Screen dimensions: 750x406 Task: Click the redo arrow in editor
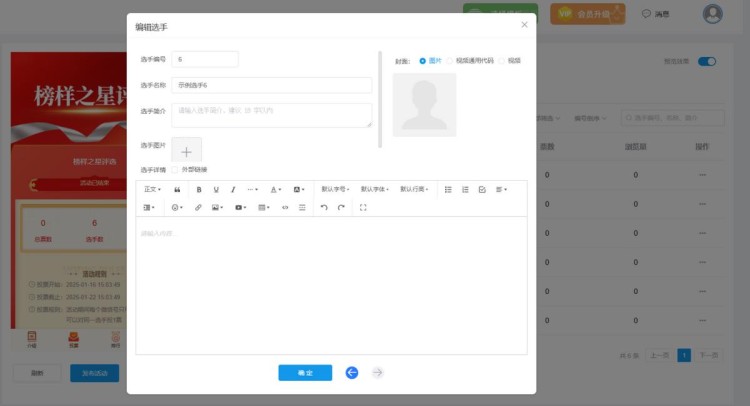point(341,207)
